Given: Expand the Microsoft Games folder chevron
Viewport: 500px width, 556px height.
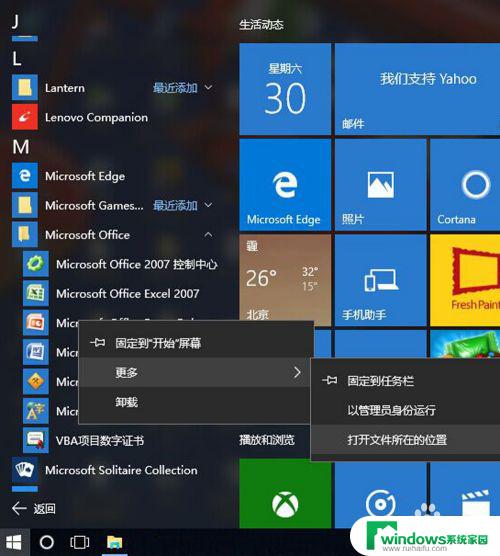Looking at the screenshot, I should 209,205.
